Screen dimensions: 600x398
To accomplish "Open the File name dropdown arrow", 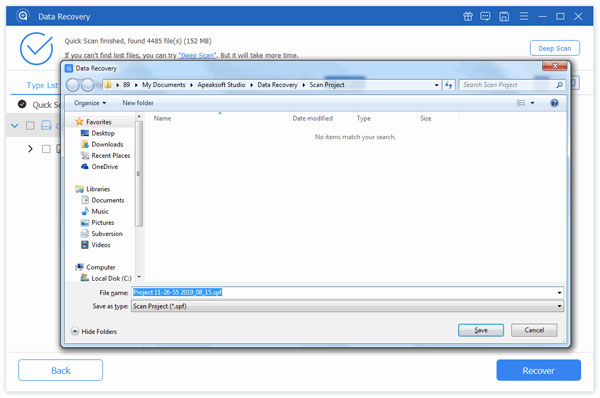I will 559,293.
